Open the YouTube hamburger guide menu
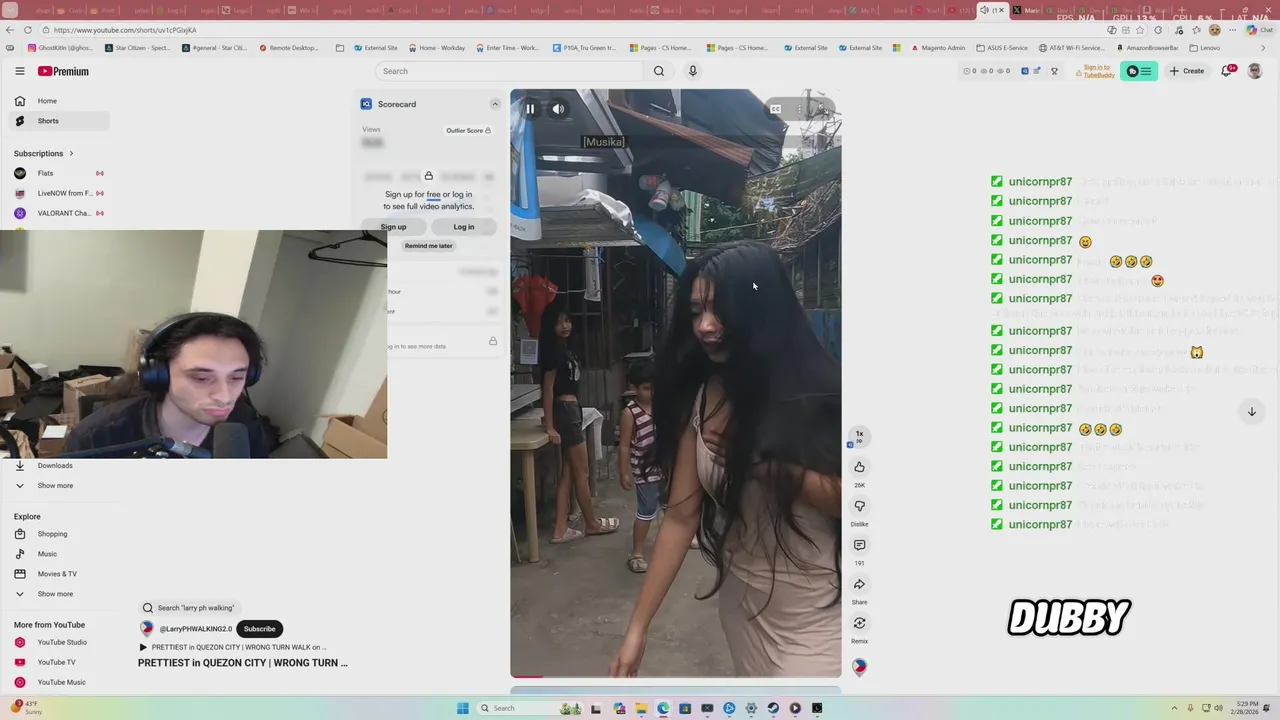 (19, 71)
